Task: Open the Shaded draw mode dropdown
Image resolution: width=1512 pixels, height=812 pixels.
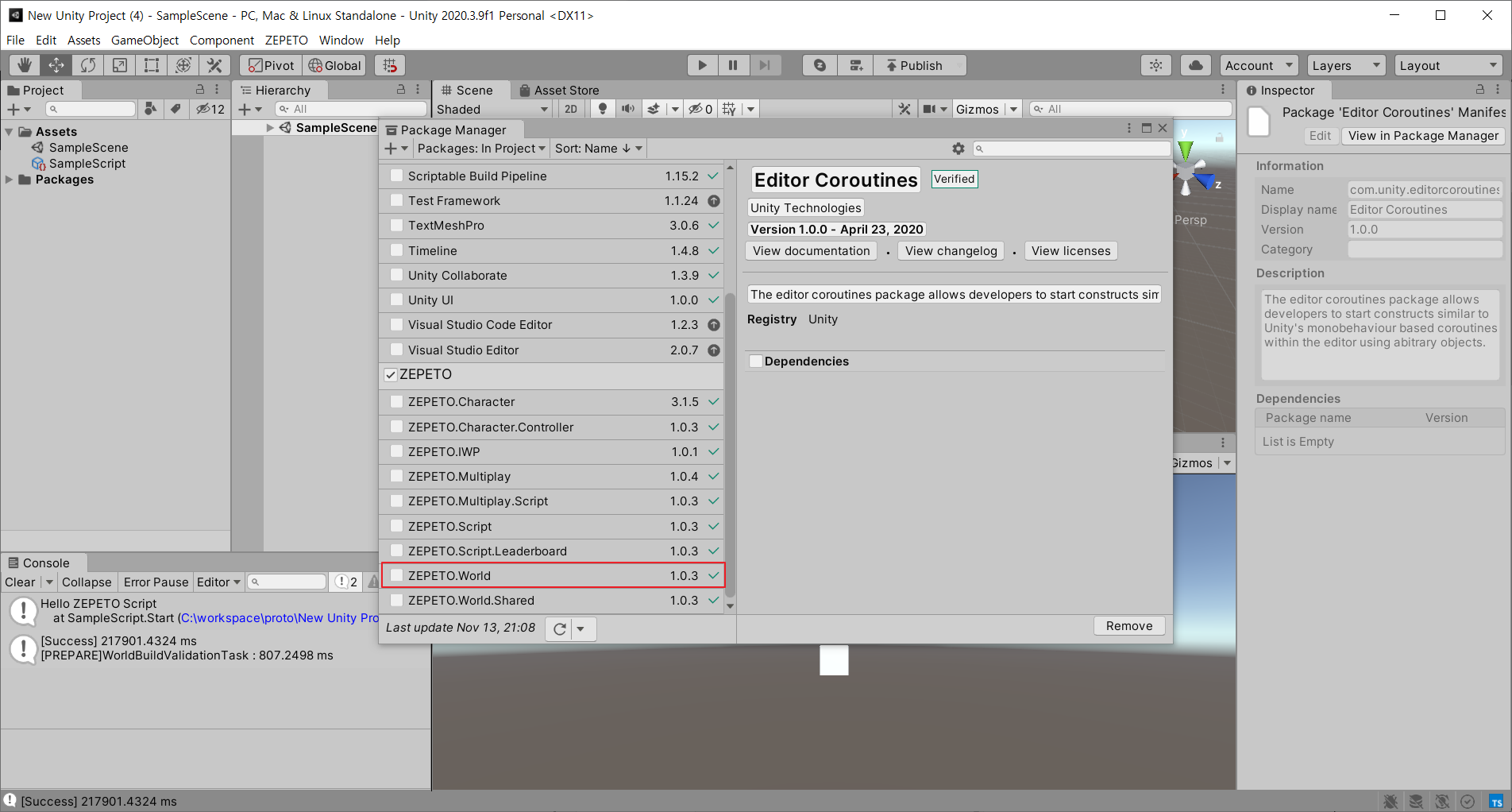Action: tap(492, 109)
